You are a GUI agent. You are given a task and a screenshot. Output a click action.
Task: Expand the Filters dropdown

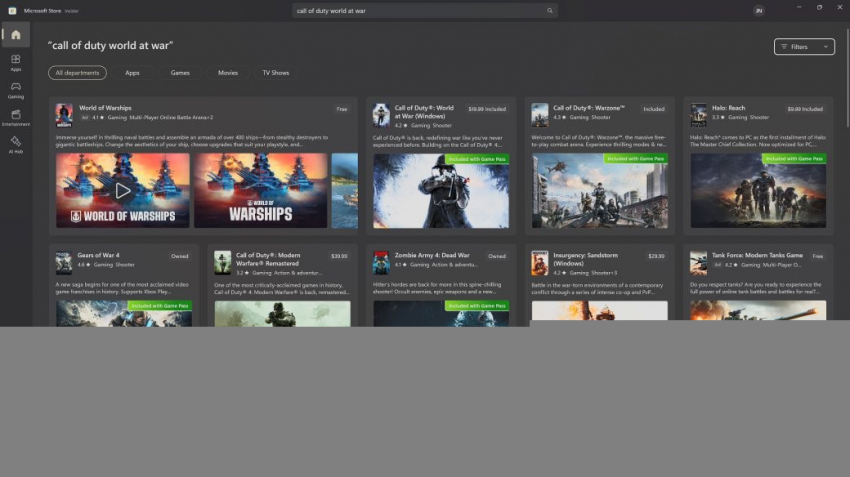[804, 47]
